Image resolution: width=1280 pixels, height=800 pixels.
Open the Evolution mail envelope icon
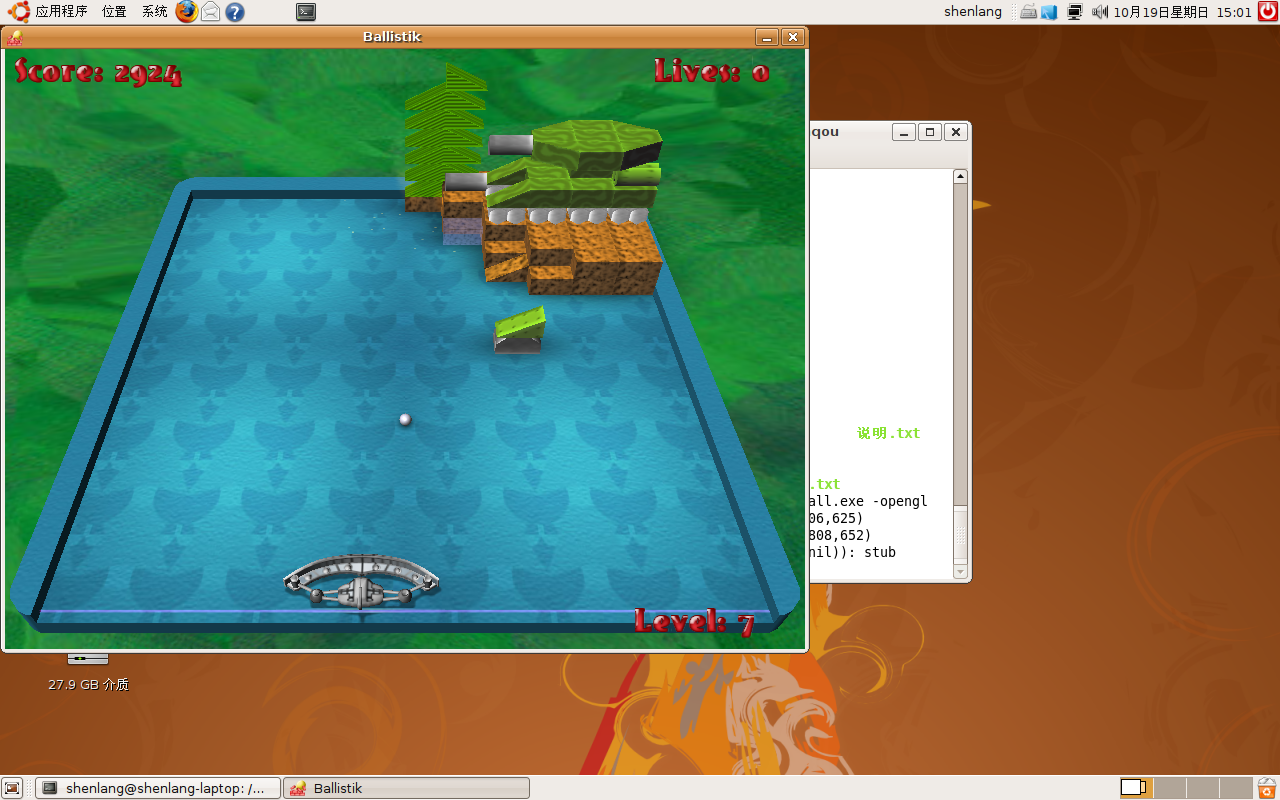[x=210, y=12]
